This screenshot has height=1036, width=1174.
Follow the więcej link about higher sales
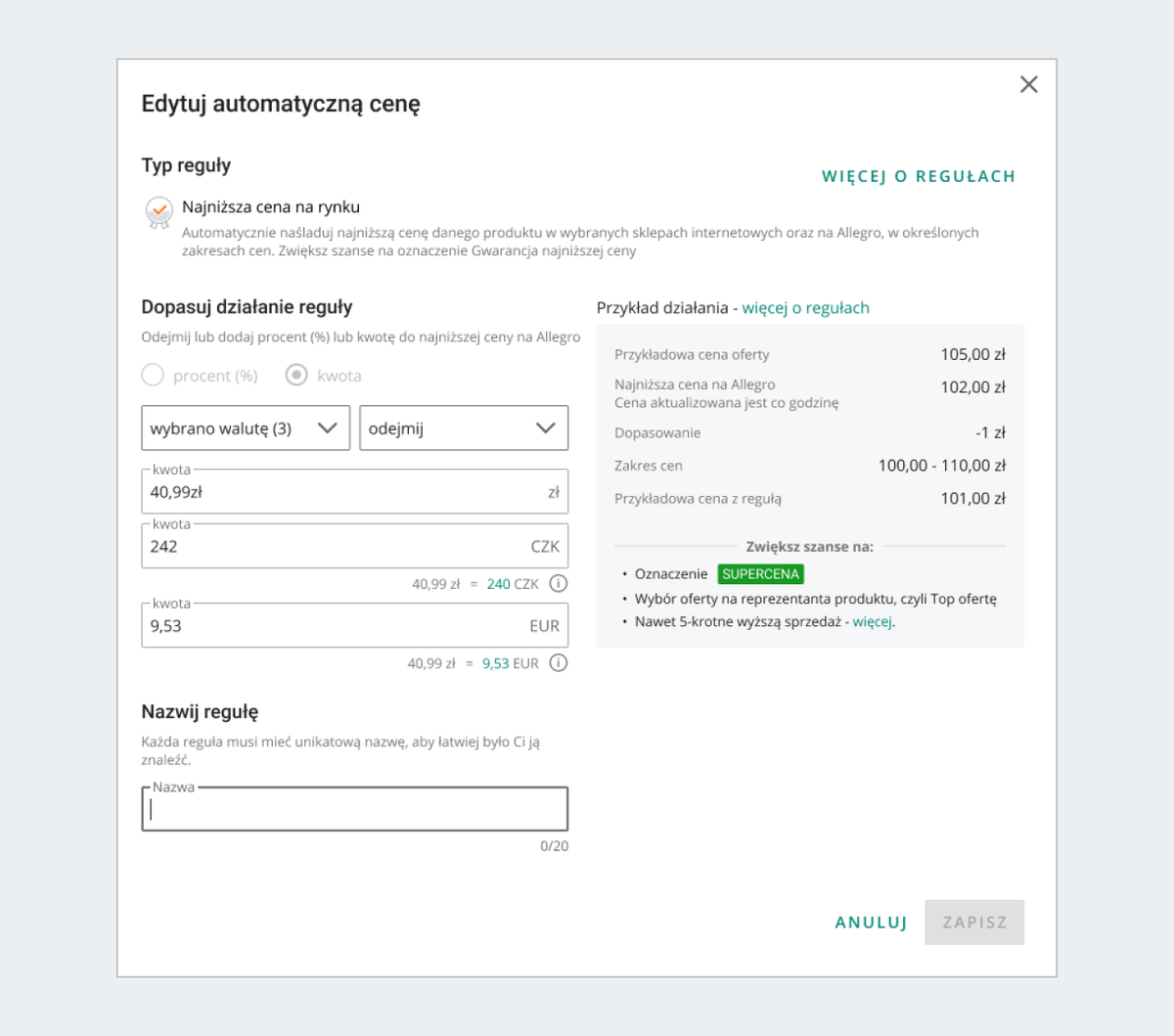pos(872,622)
